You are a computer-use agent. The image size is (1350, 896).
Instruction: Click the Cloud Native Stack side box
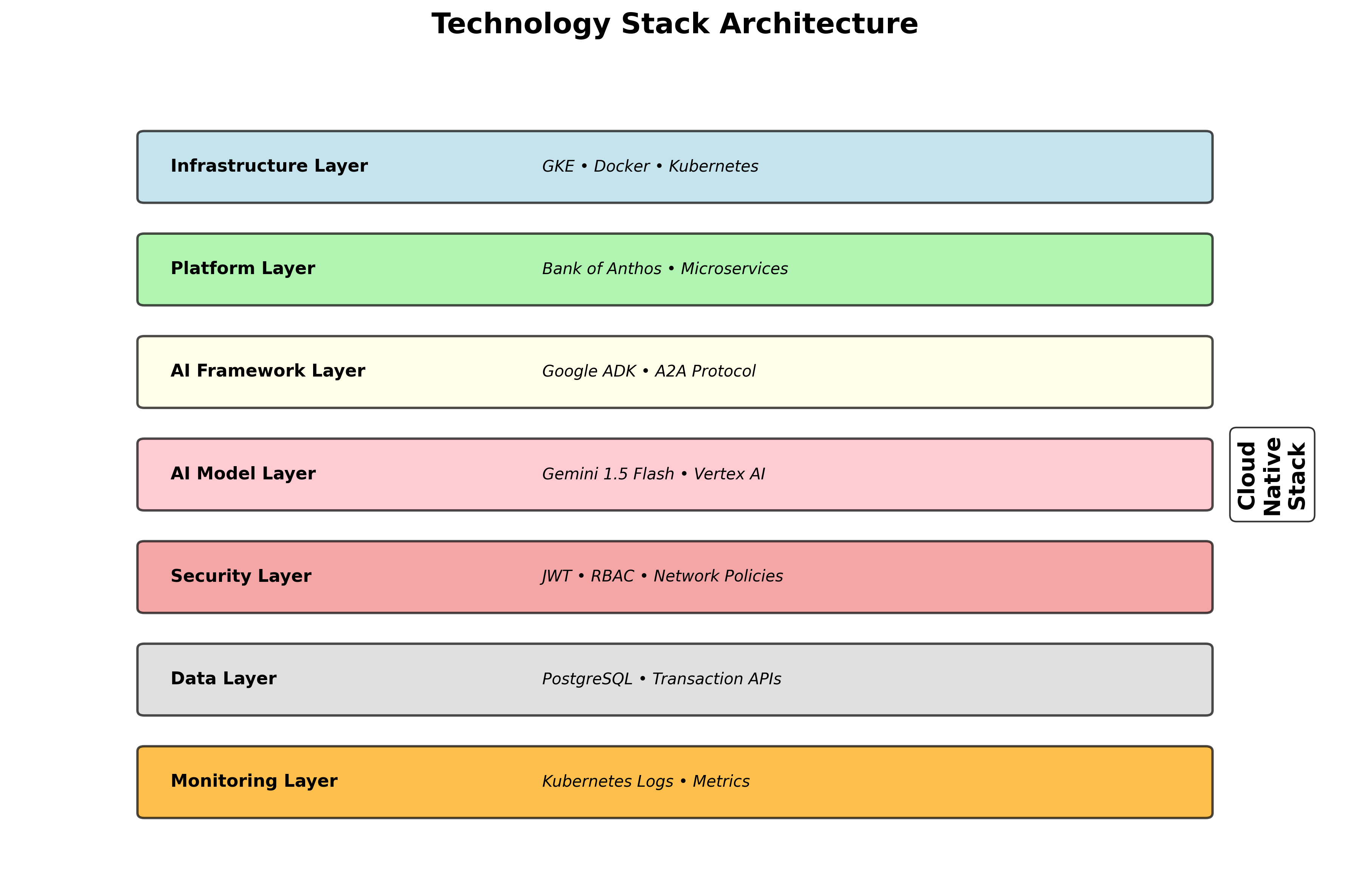tap(1272, 475)
